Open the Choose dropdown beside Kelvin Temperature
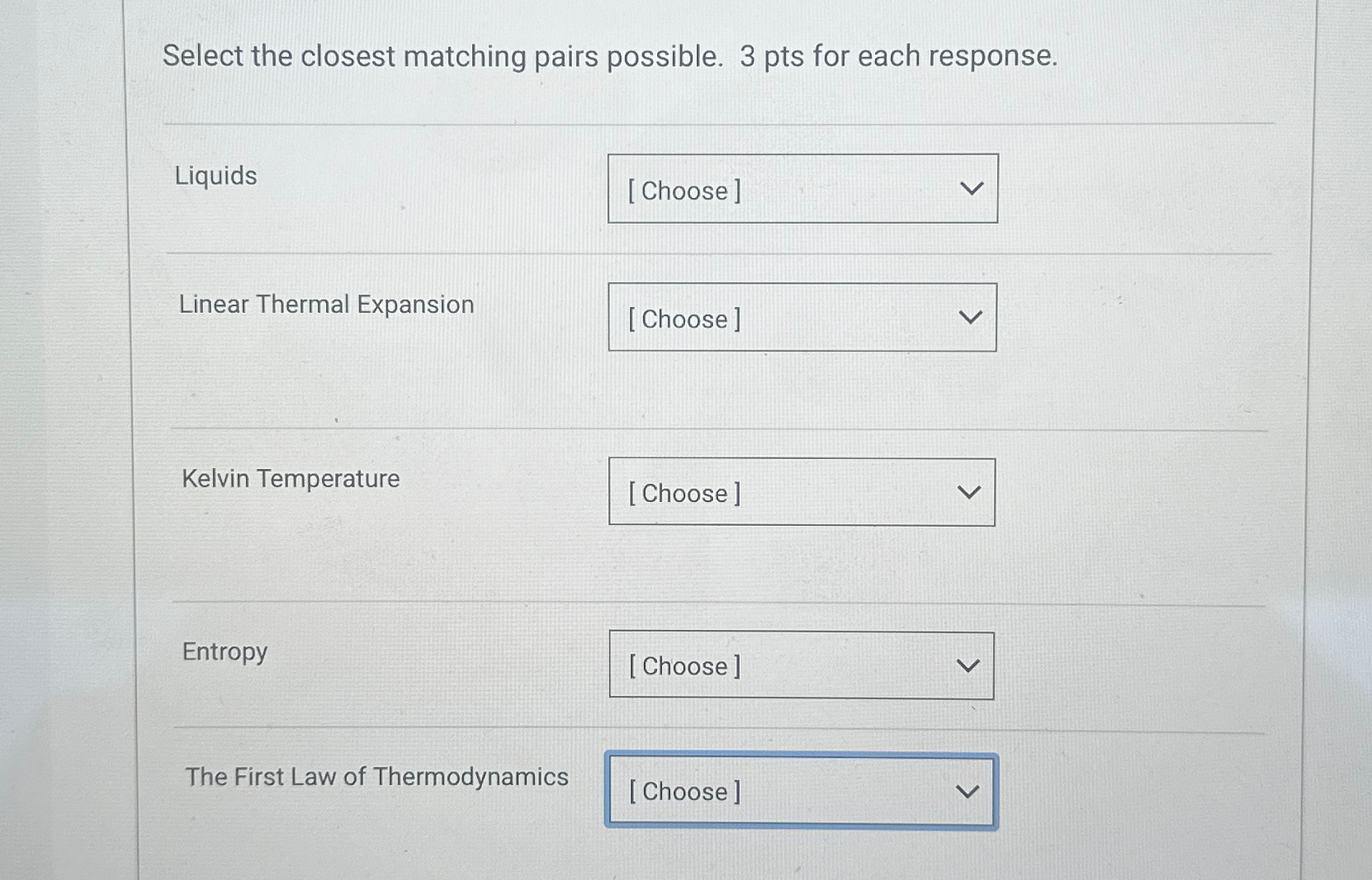Viewport: 1372px width, 880px height. coord(801,491)
